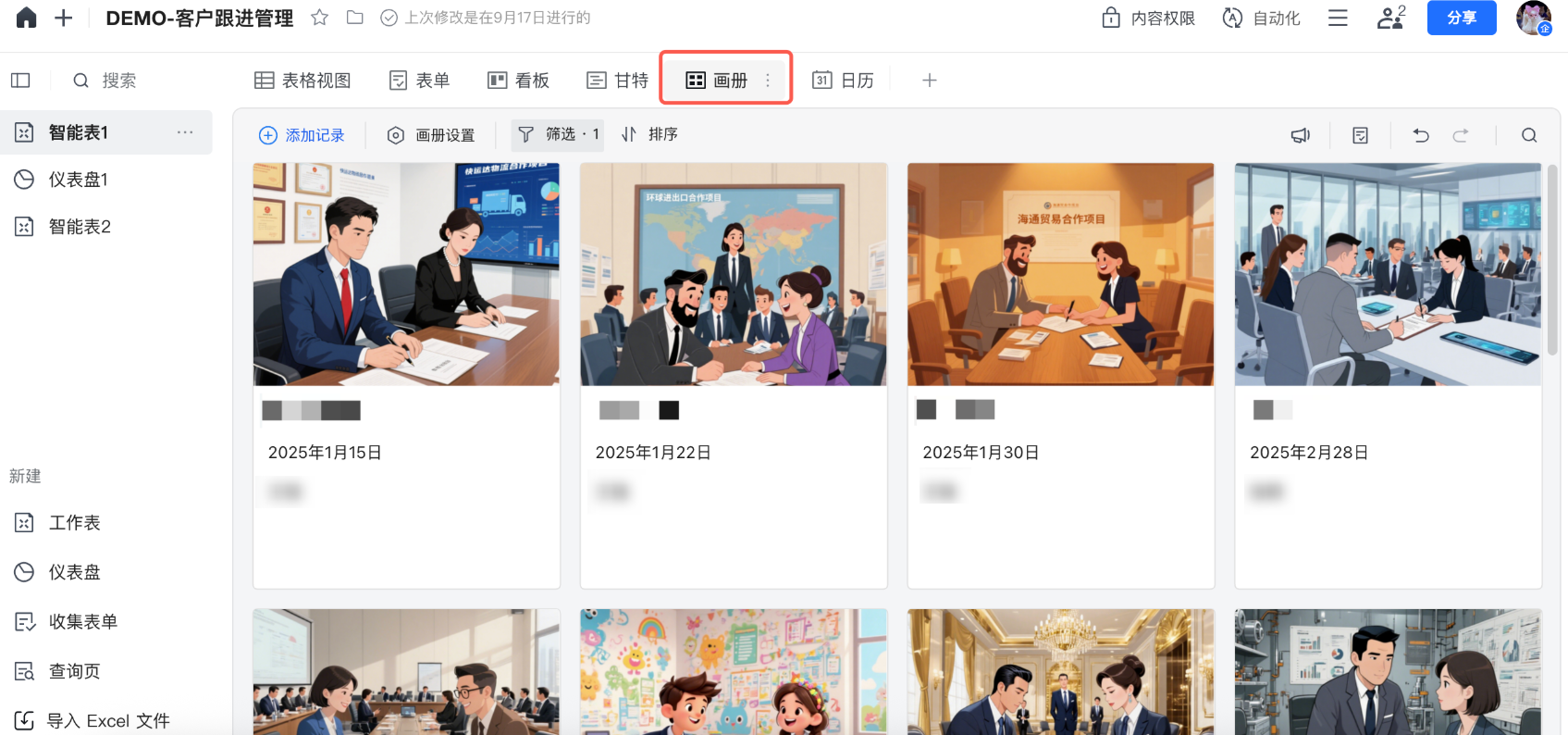Click the 搜索 search field

point(105,81)
